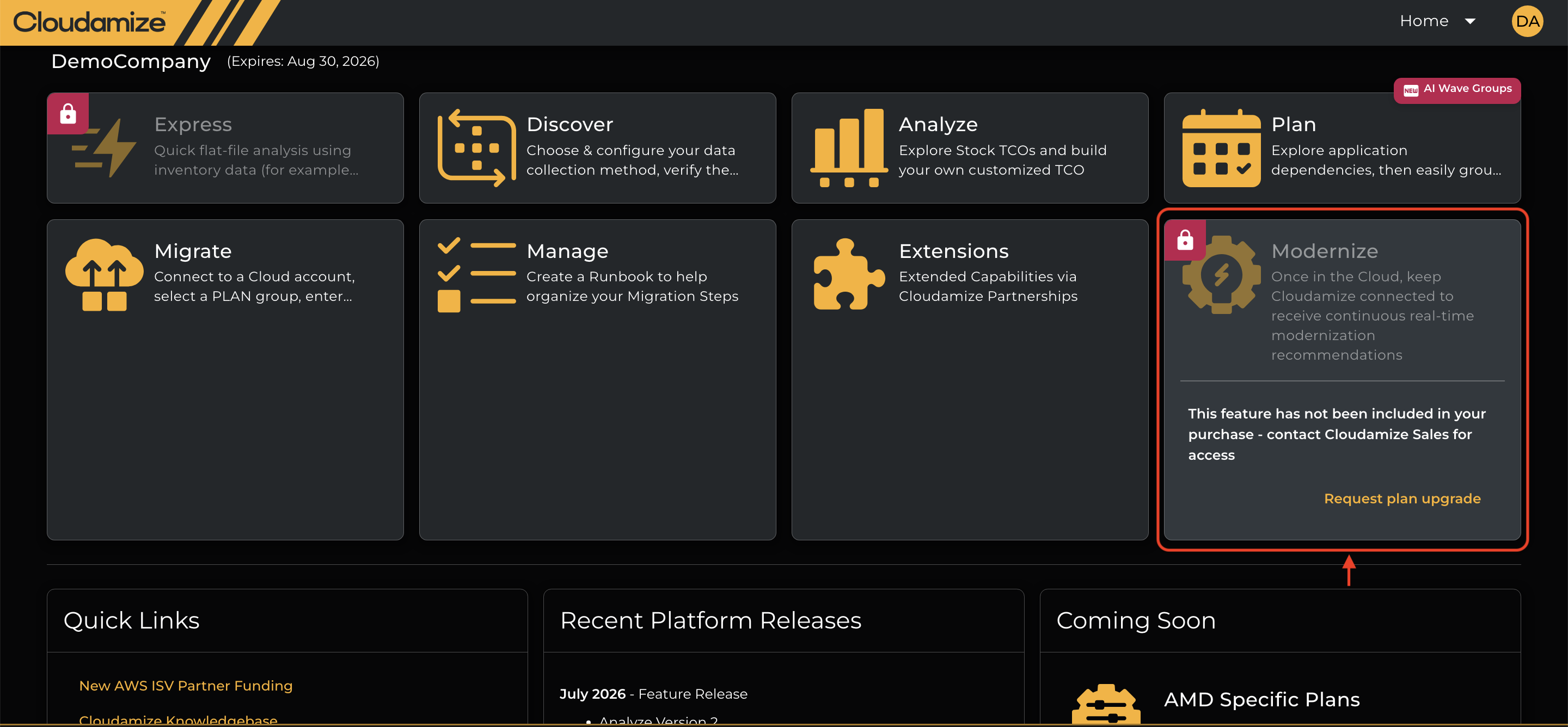Open the Extensions card title
Screen dimensions: 1568x727
(x=954, y=251)
